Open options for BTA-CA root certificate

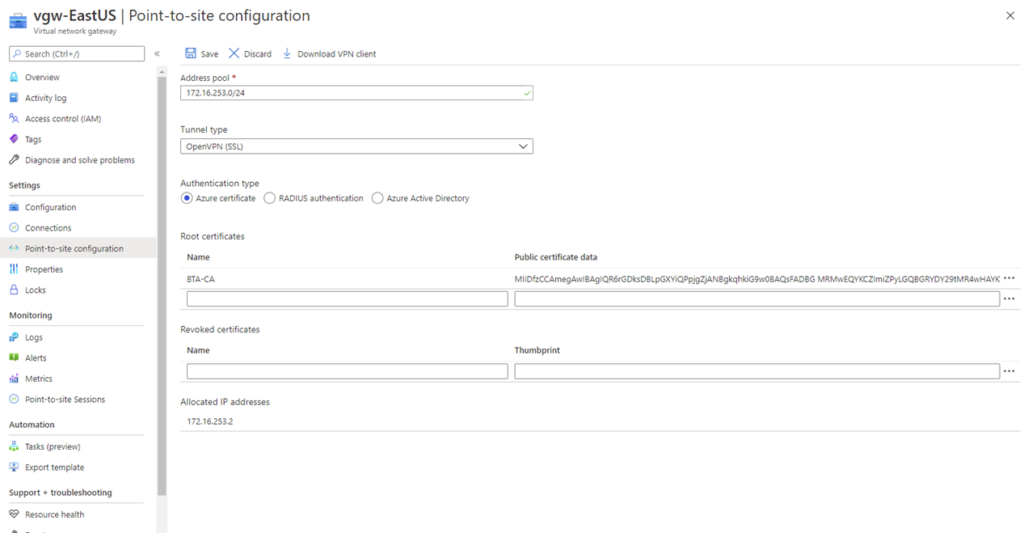tap(1009, 278)
